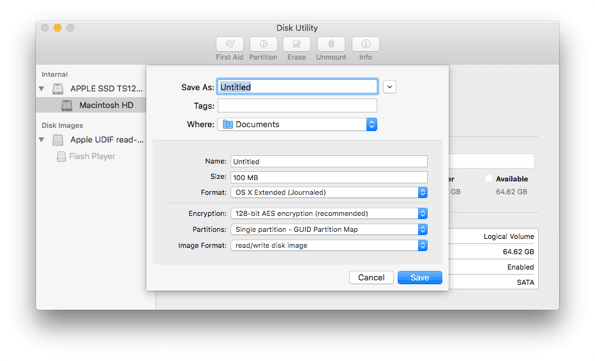The width and height of the screenshot is (595, 361).
Task: Click the Cancel button
Action: [x=371, y=277]
